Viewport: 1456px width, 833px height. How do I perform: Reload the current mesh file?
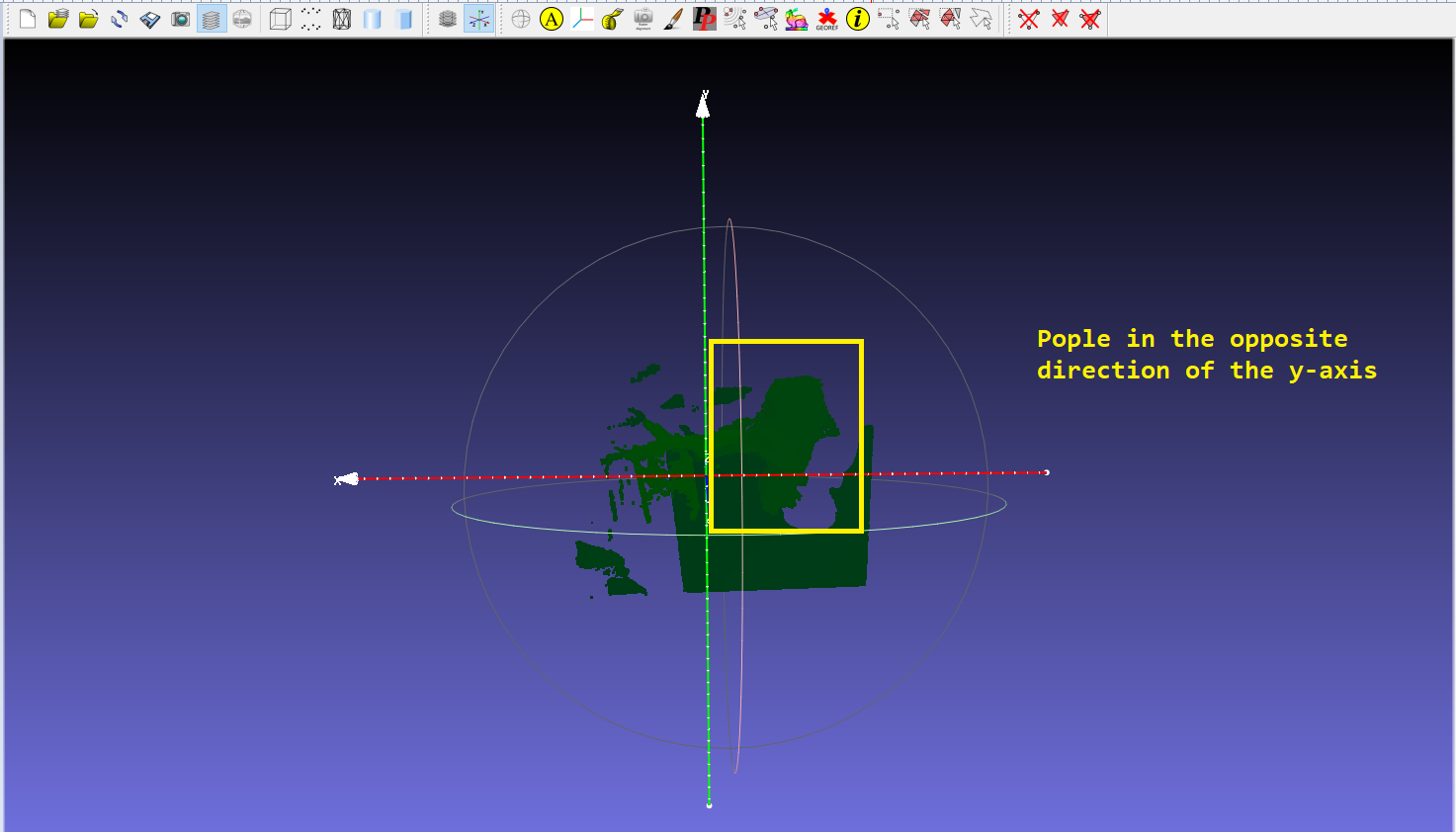(x=120, y=19)
